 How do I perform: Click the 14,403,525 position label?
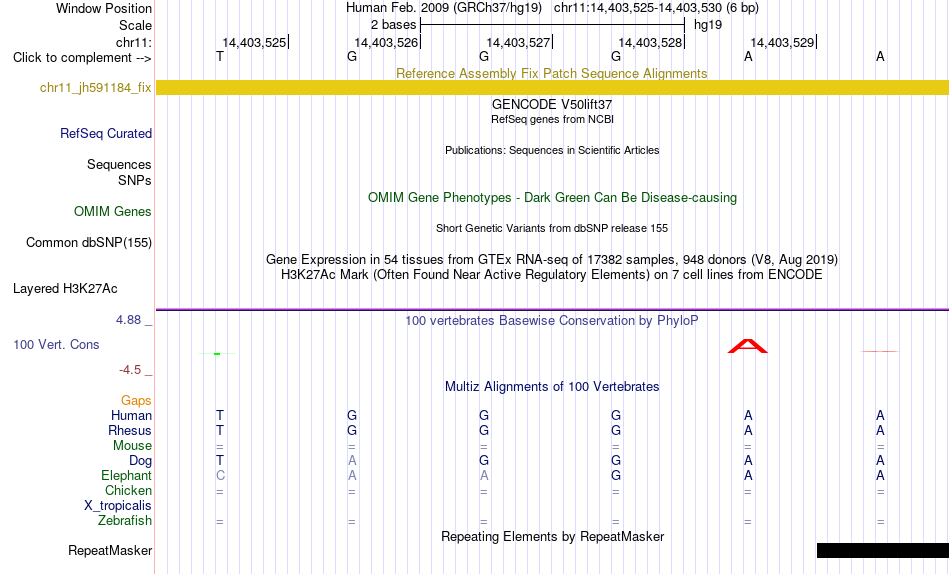pyautogui.click(x=254, y=42)
